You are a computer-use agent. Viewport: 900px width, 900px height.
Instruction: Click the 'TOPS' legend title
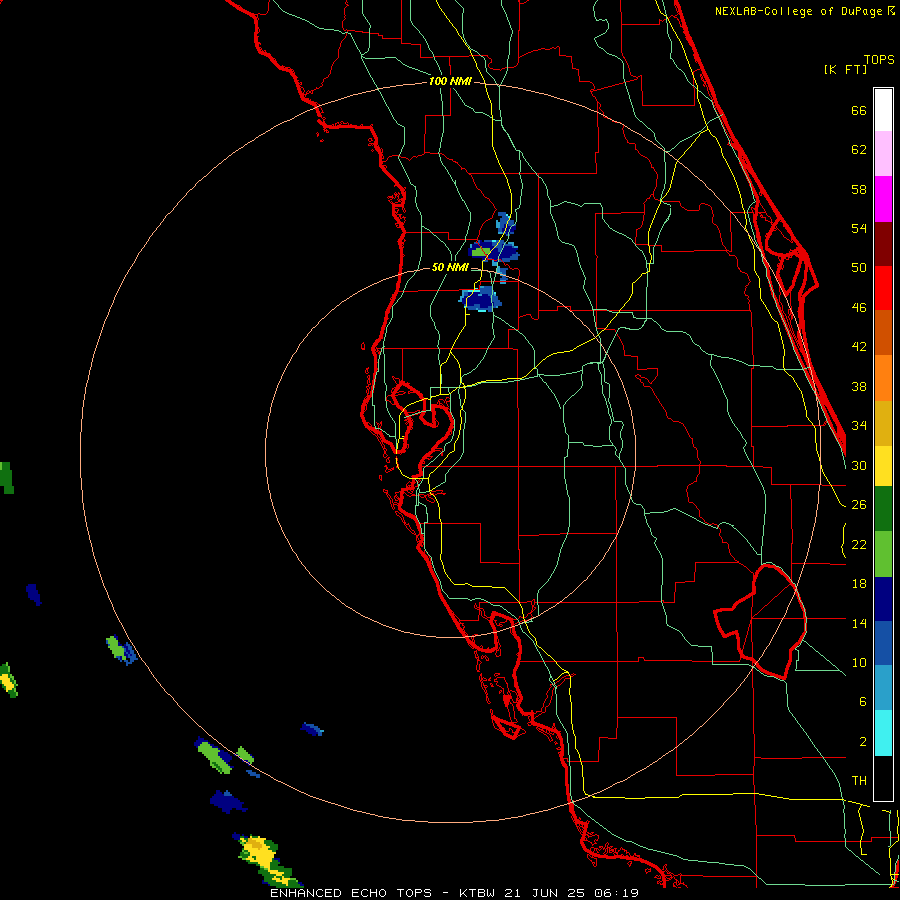tap(879, 60)
